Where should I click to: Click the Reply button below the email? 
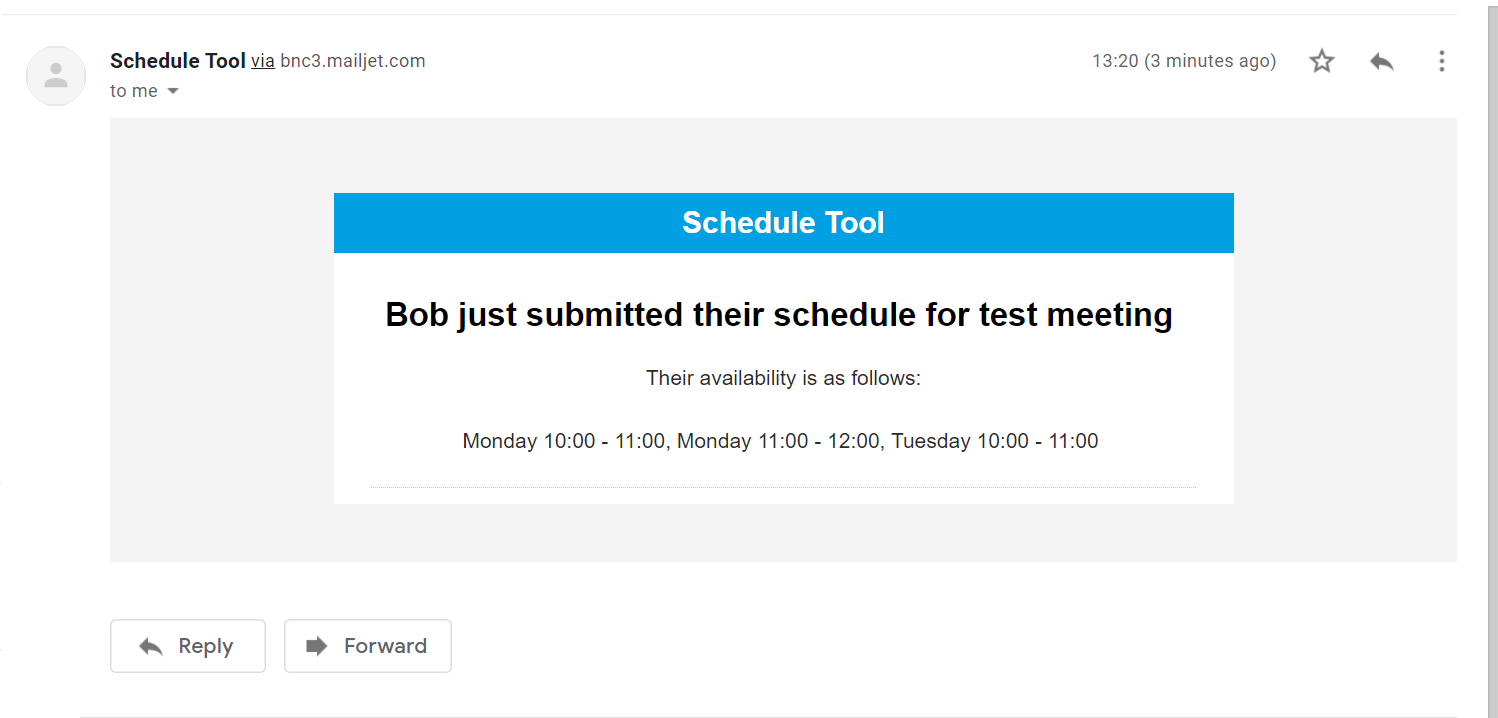click(x=187, y=645)
